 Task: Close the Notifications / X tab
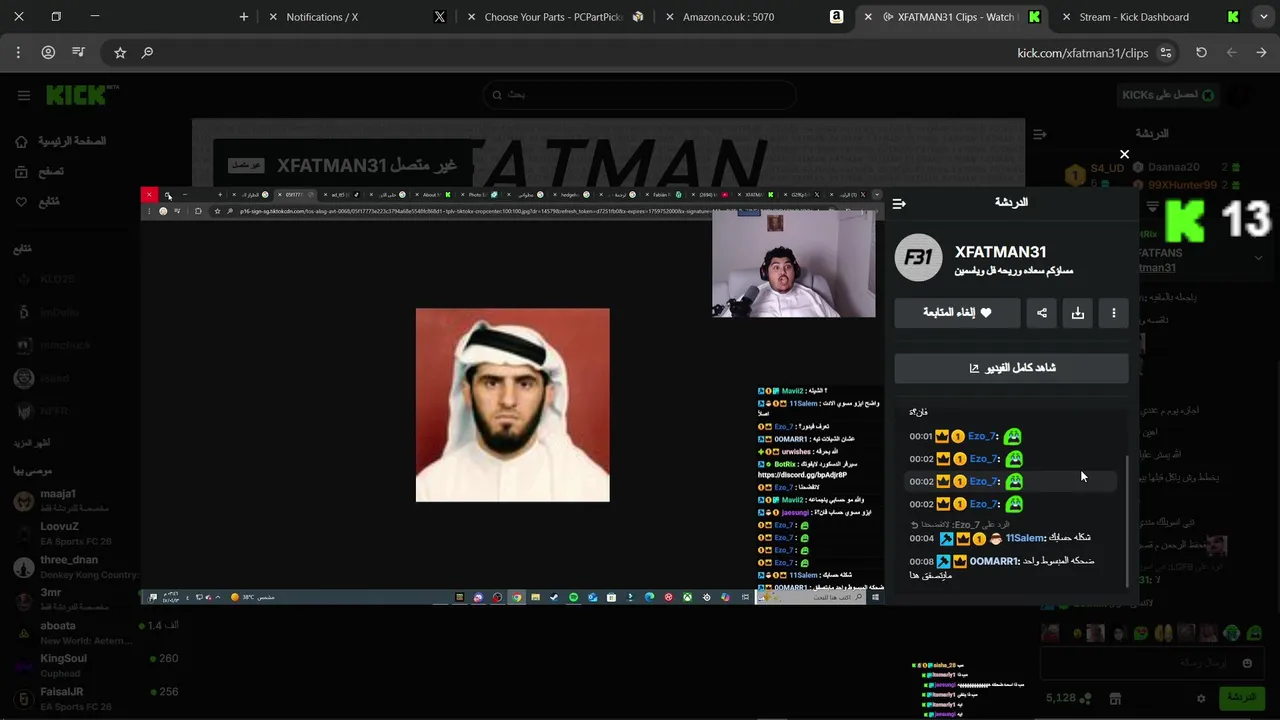coord(273,17)
